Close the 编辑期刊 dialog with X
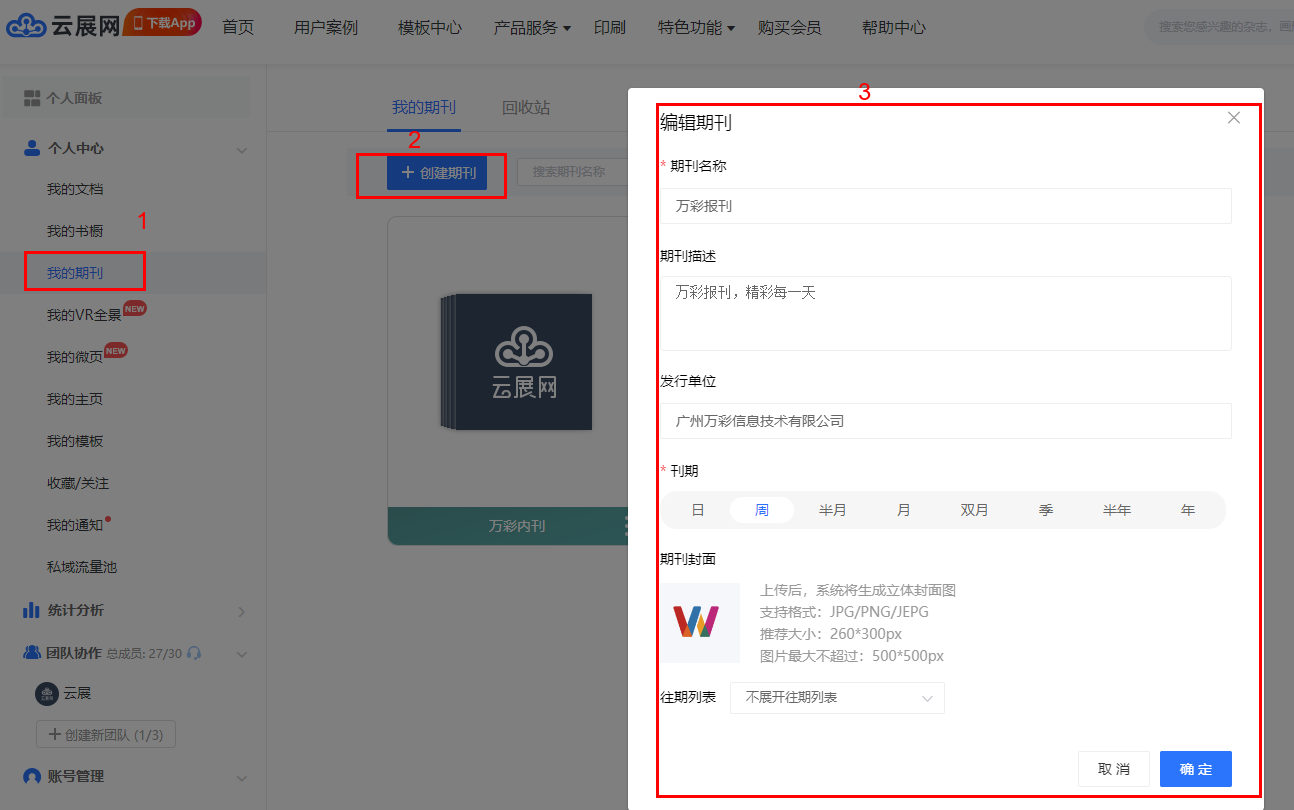 (1233, 118)
